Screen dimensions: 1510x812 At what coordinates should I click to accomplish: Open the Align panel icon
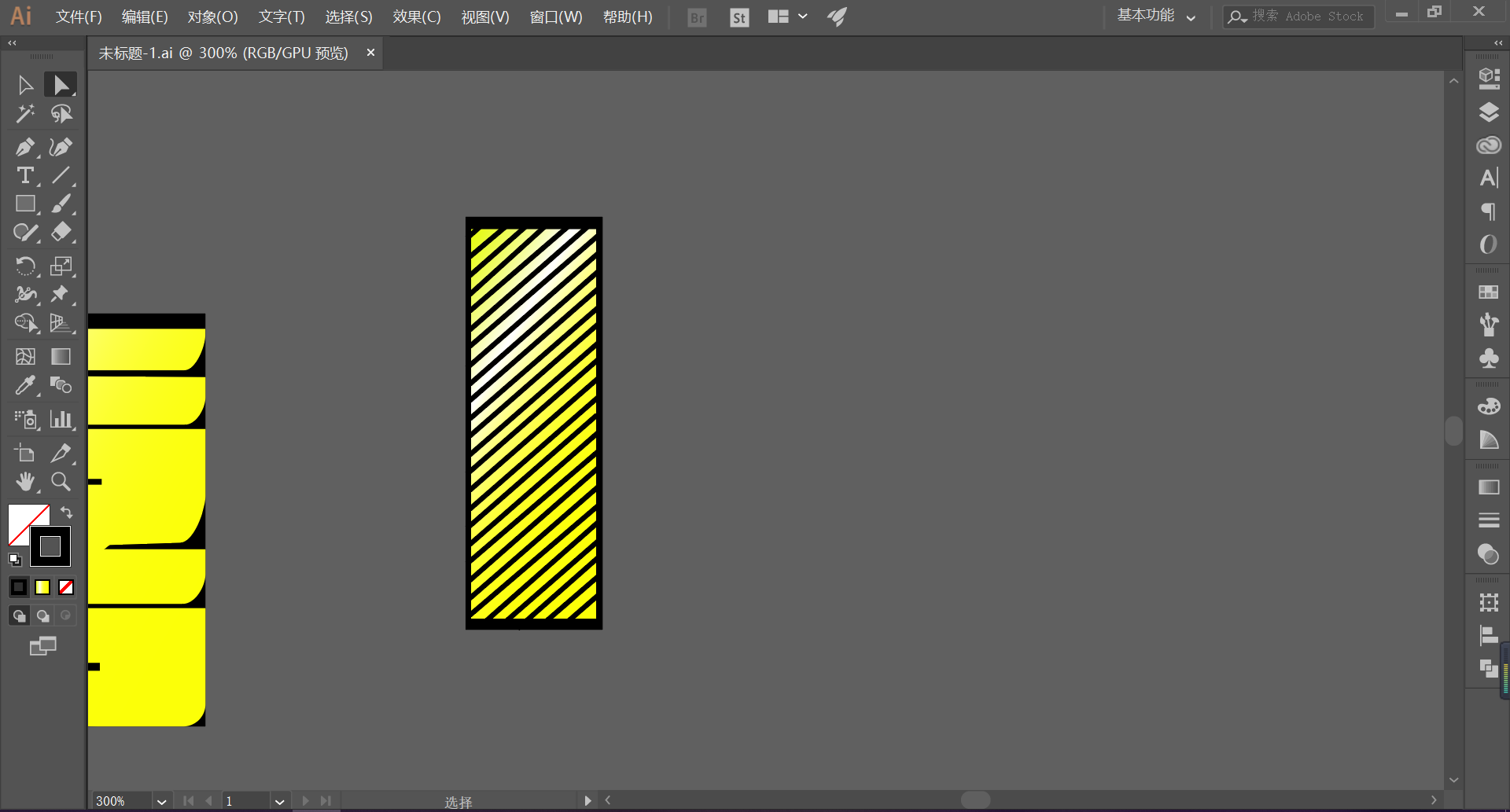tap(1488, 635)
